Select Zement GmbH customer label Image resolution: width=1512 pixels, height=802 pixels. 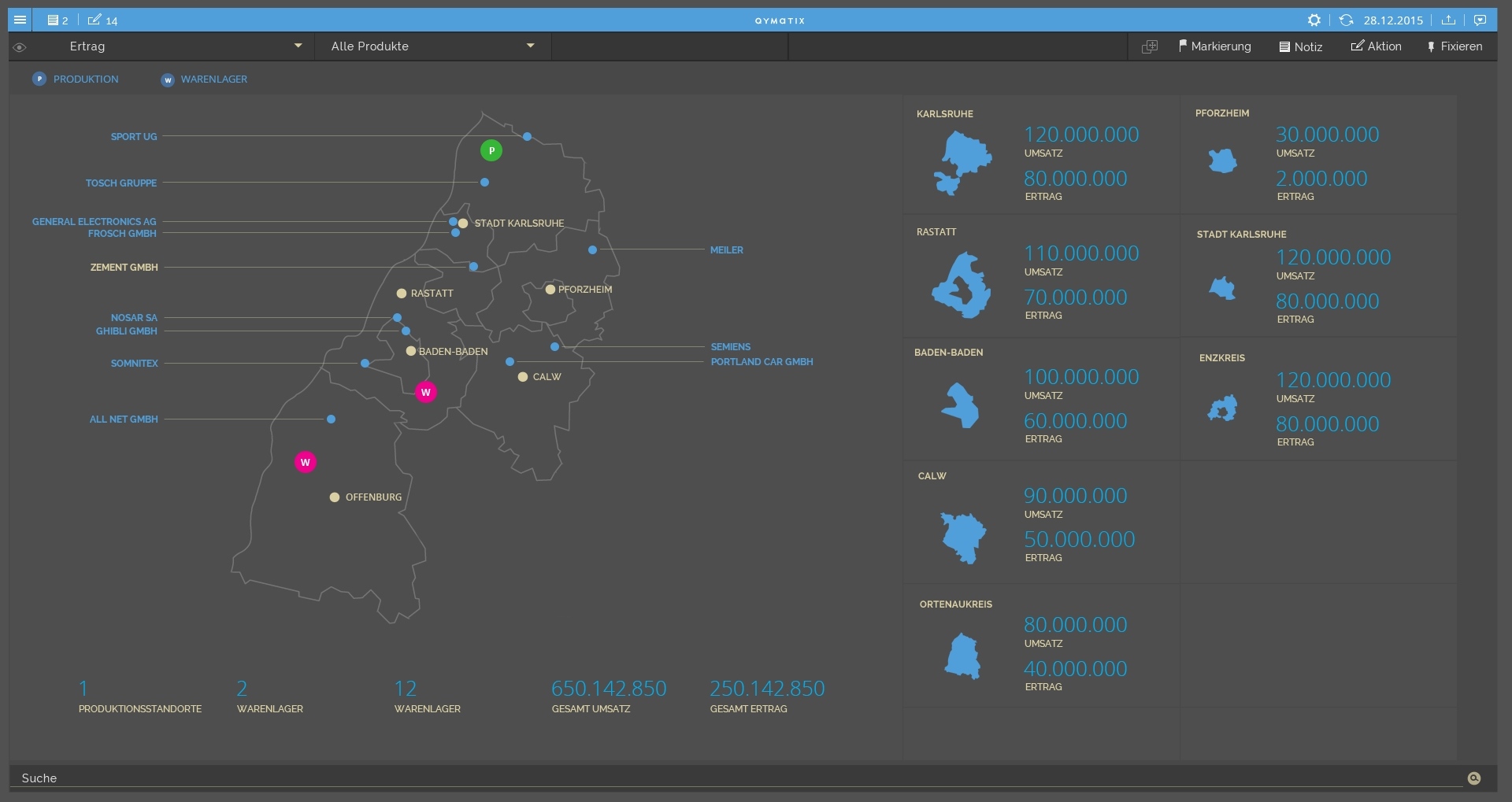tap(124, 268)
